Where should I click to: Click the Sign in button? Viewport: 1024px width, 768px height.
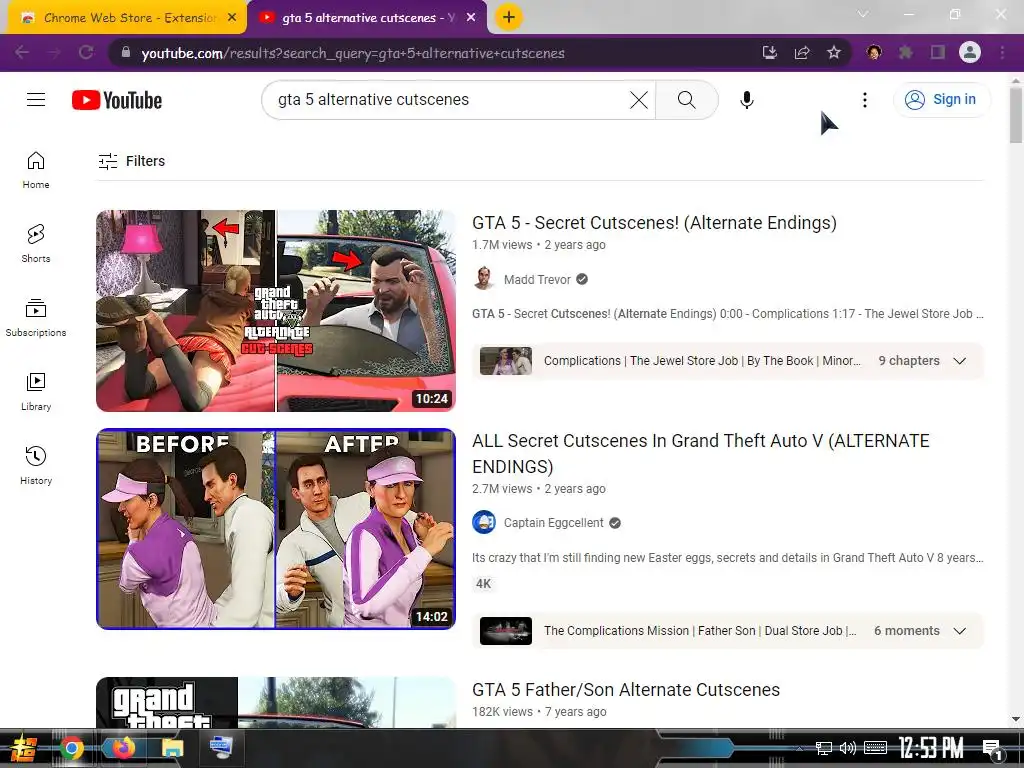coord(941,99)
